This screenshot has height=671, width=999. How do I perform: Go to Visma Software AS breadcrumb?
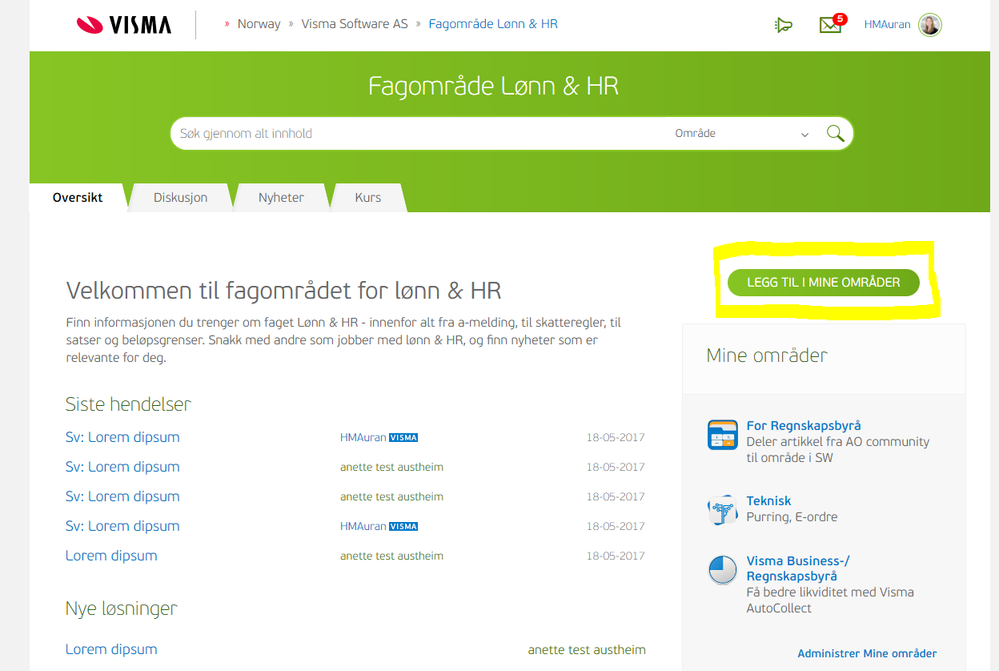click(354, 24)
